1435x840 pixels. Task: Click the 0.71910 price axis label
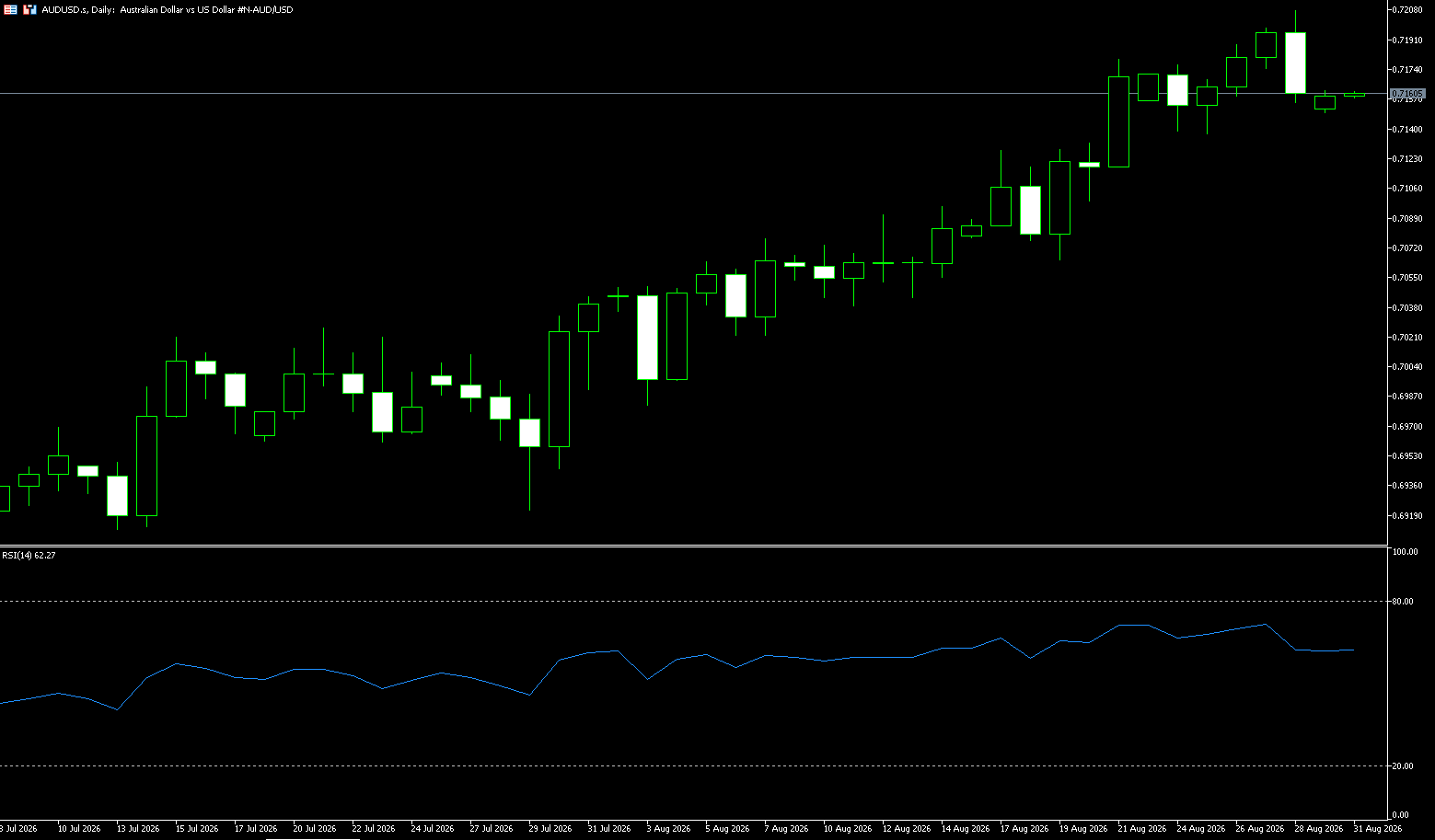tap(1409, 40)
